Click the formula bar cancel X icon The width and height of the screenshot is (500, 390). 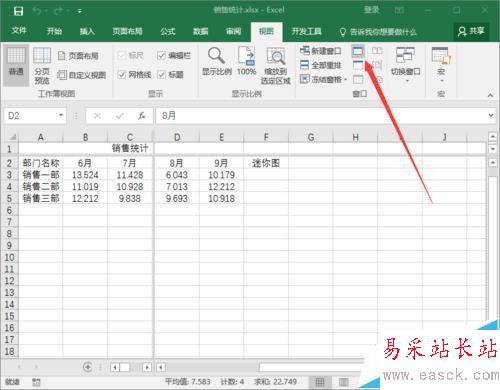coord(97,116)
